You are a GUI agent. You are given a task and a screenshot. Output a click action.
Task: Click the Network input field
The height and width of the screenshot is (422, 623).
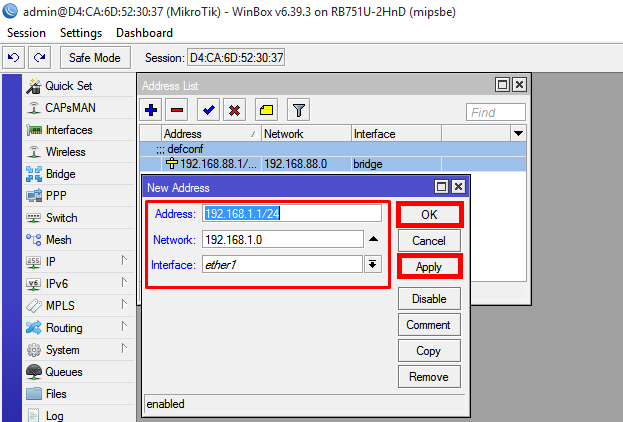click(282, 240)
